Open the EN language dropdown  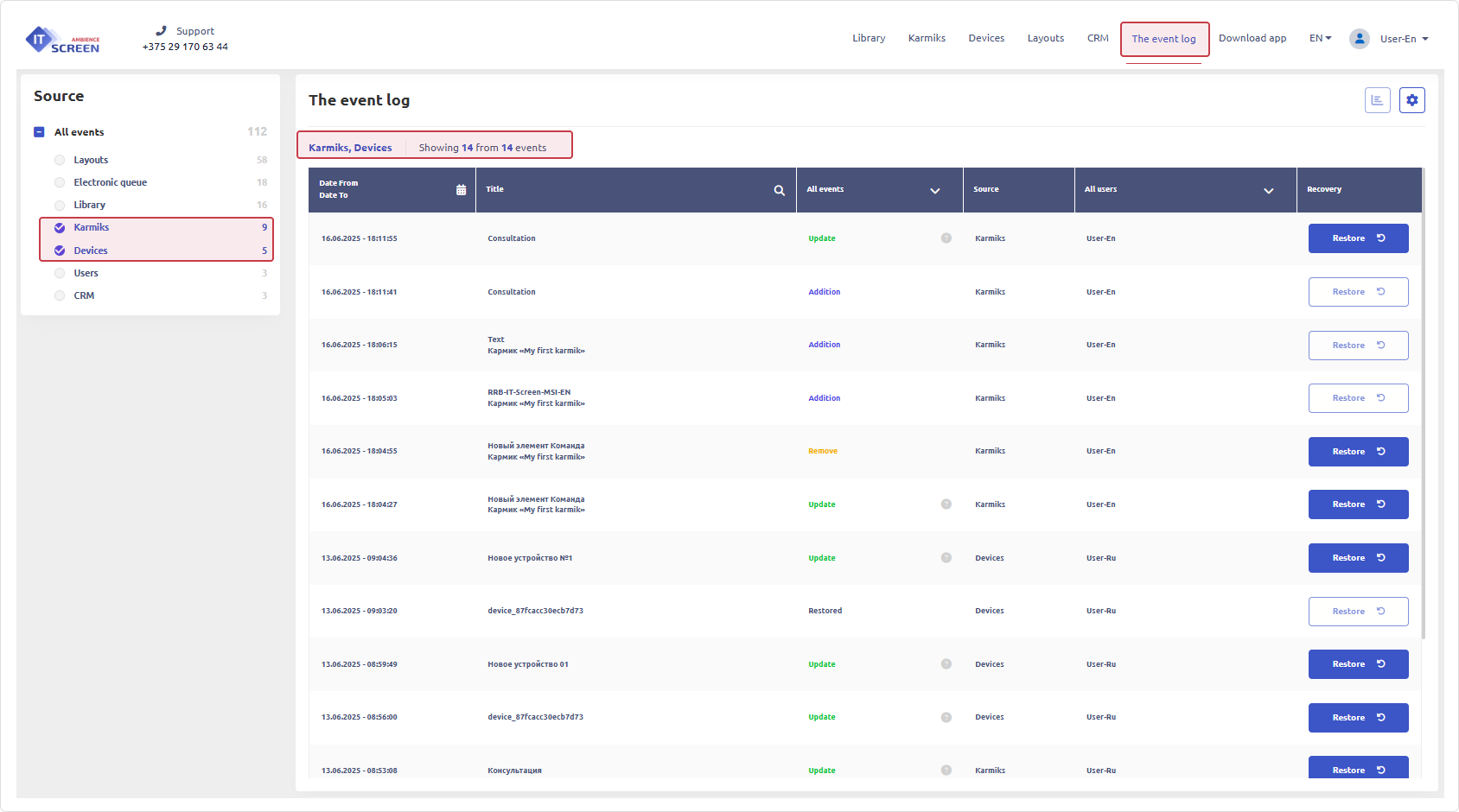point(1320,38)
